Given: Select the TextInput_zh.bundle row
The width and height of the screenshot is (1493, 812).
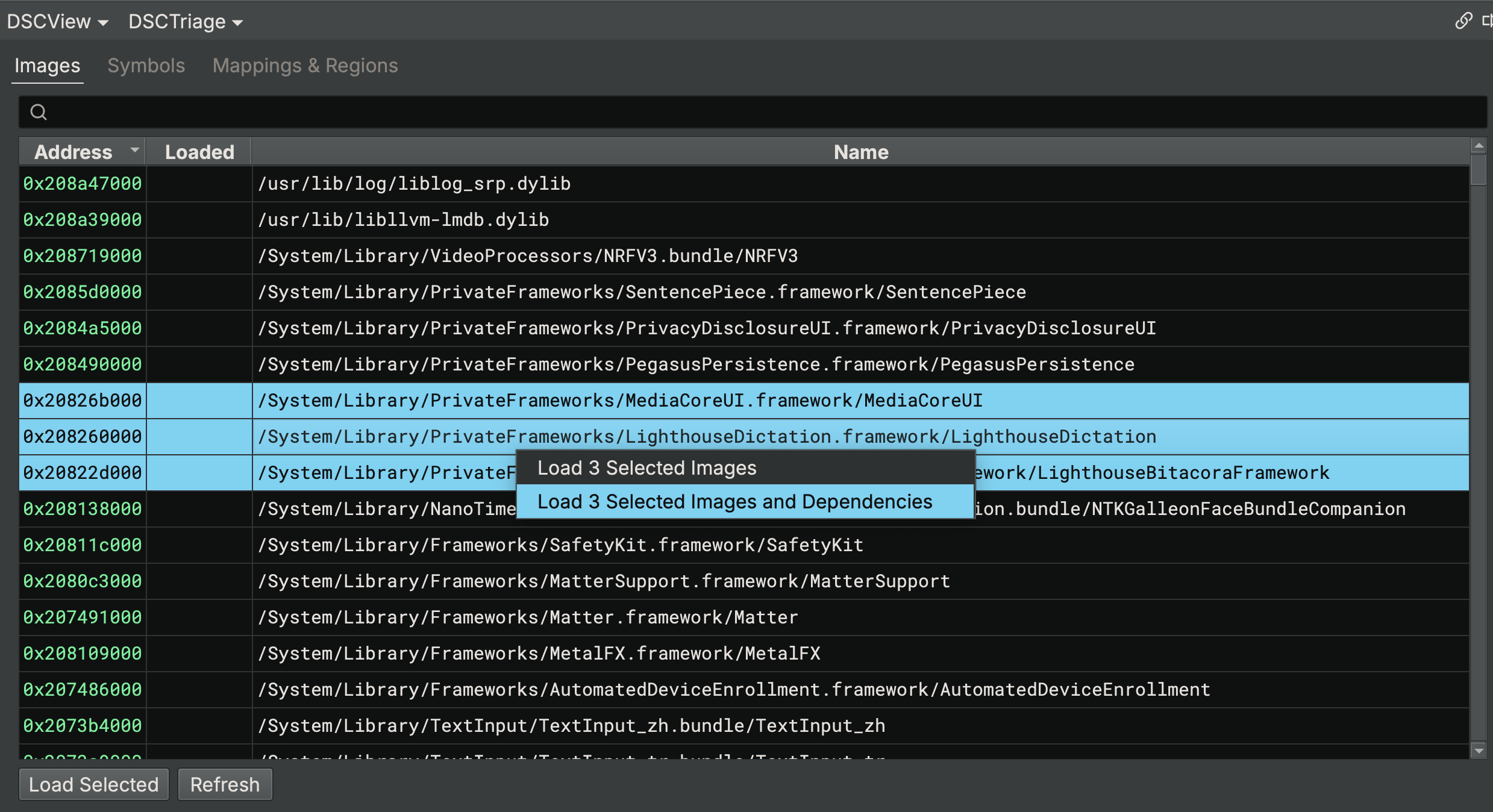Looking at the screenshot, I should [x=744, y=726].
